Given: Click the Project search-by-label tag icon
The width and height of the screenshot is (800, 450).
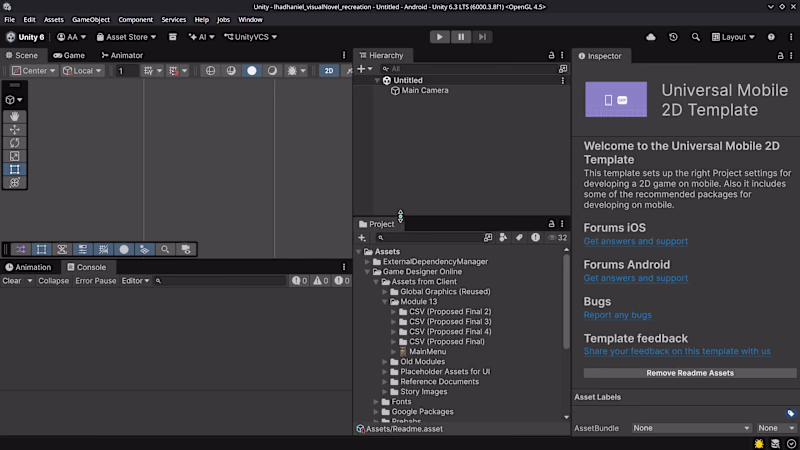Looking at the screenshot, I should (519, 238).
